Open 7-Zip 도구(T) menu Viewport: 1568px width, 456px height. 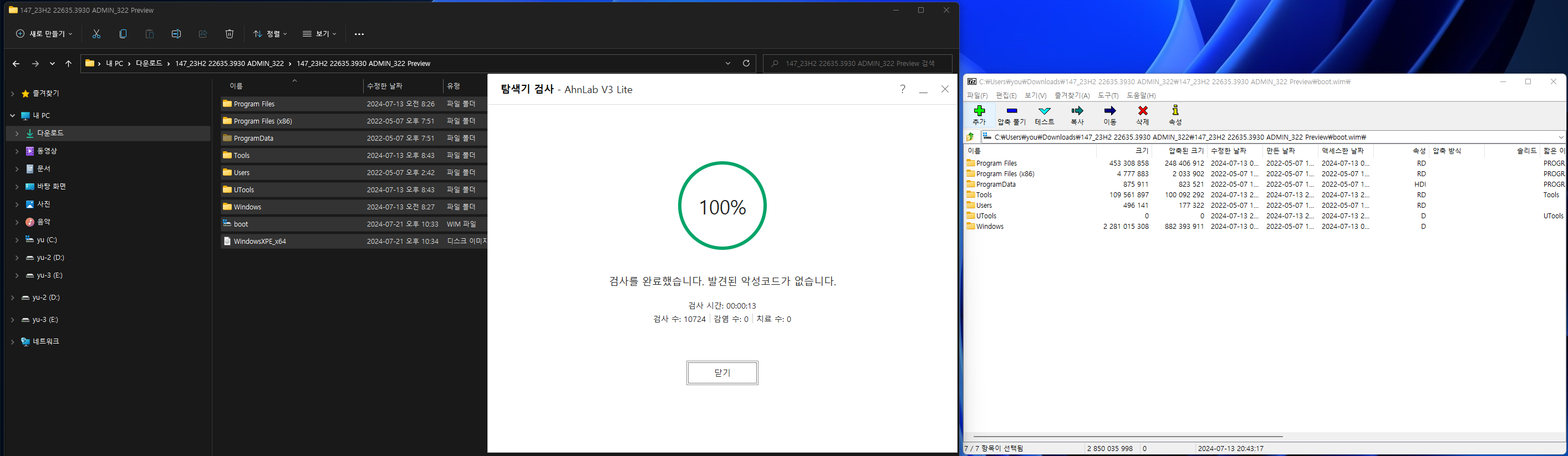1108,95
